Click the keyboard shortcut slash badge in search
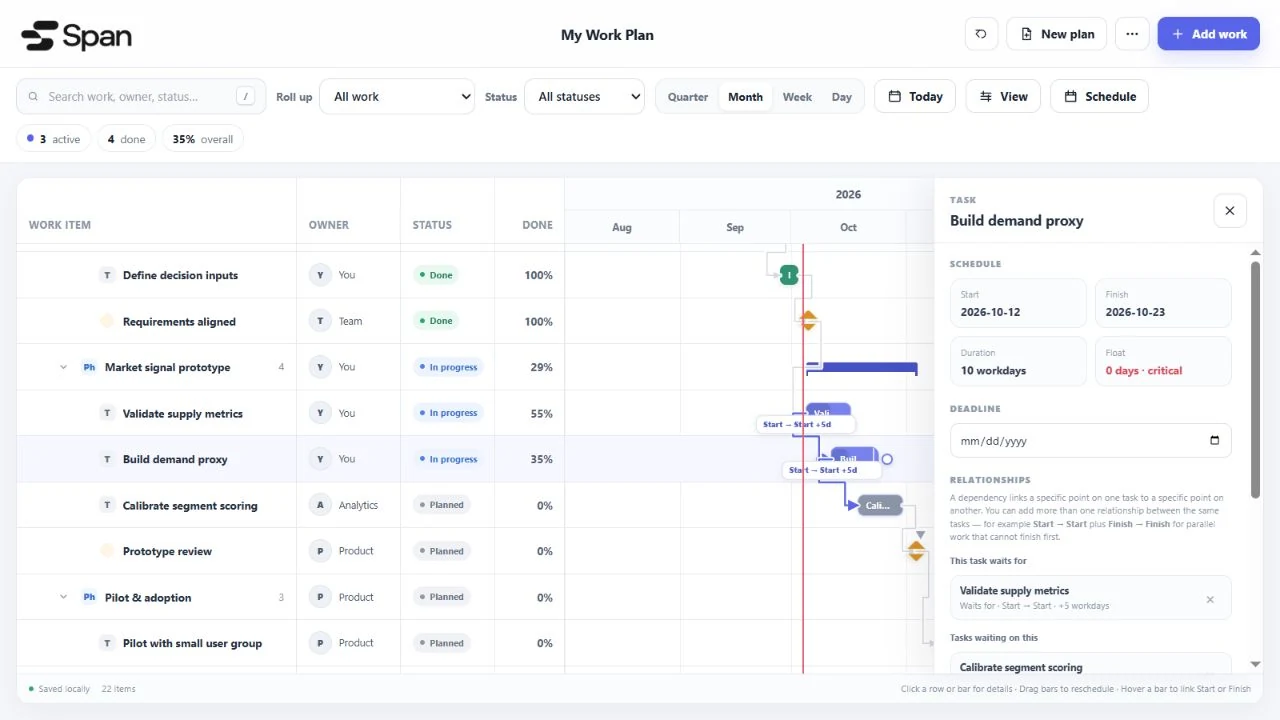Screen dimensions: 1280x720 246,97
